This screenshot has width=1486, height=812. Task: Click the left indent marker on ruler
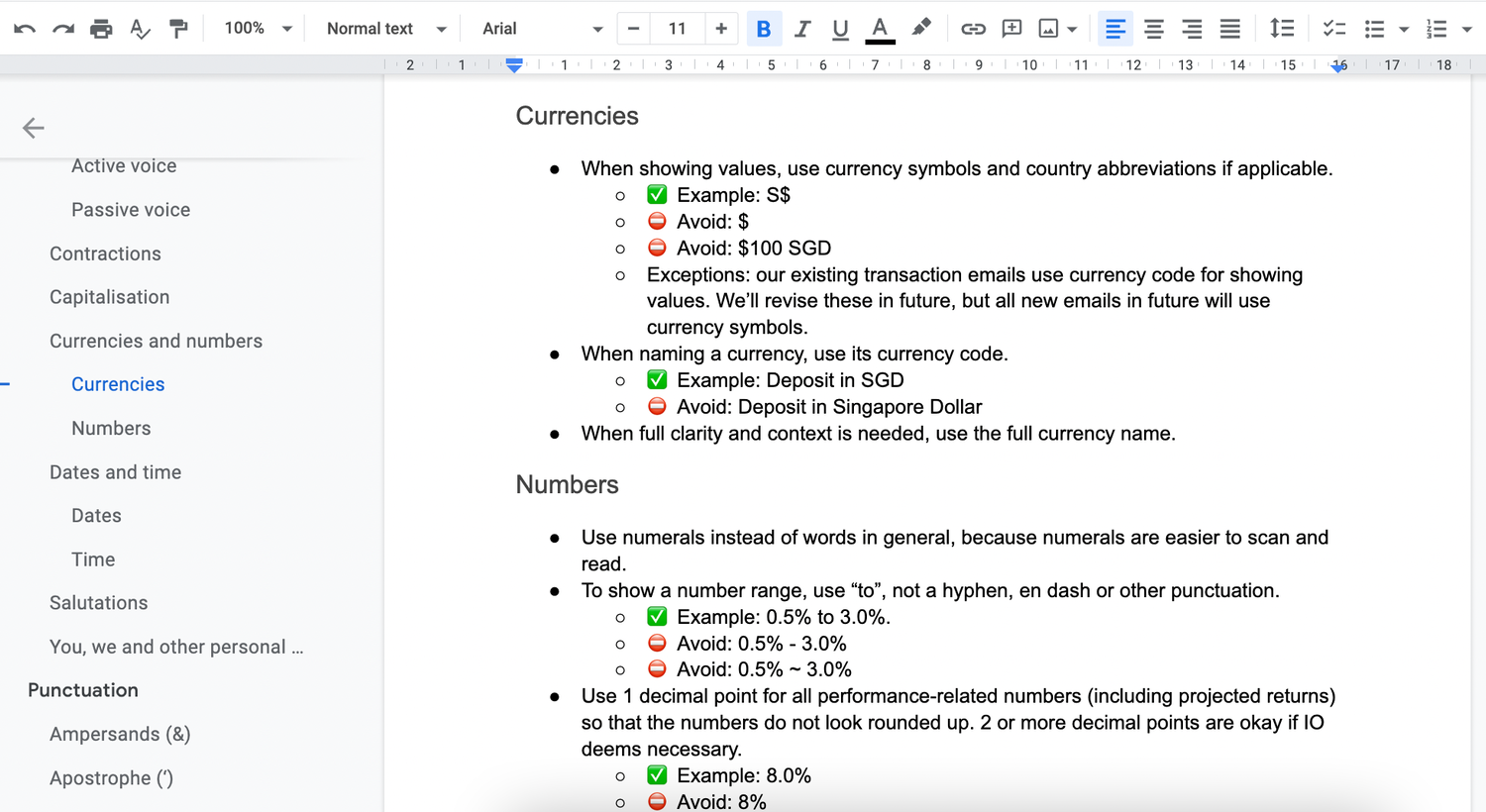tap(514, 65)
